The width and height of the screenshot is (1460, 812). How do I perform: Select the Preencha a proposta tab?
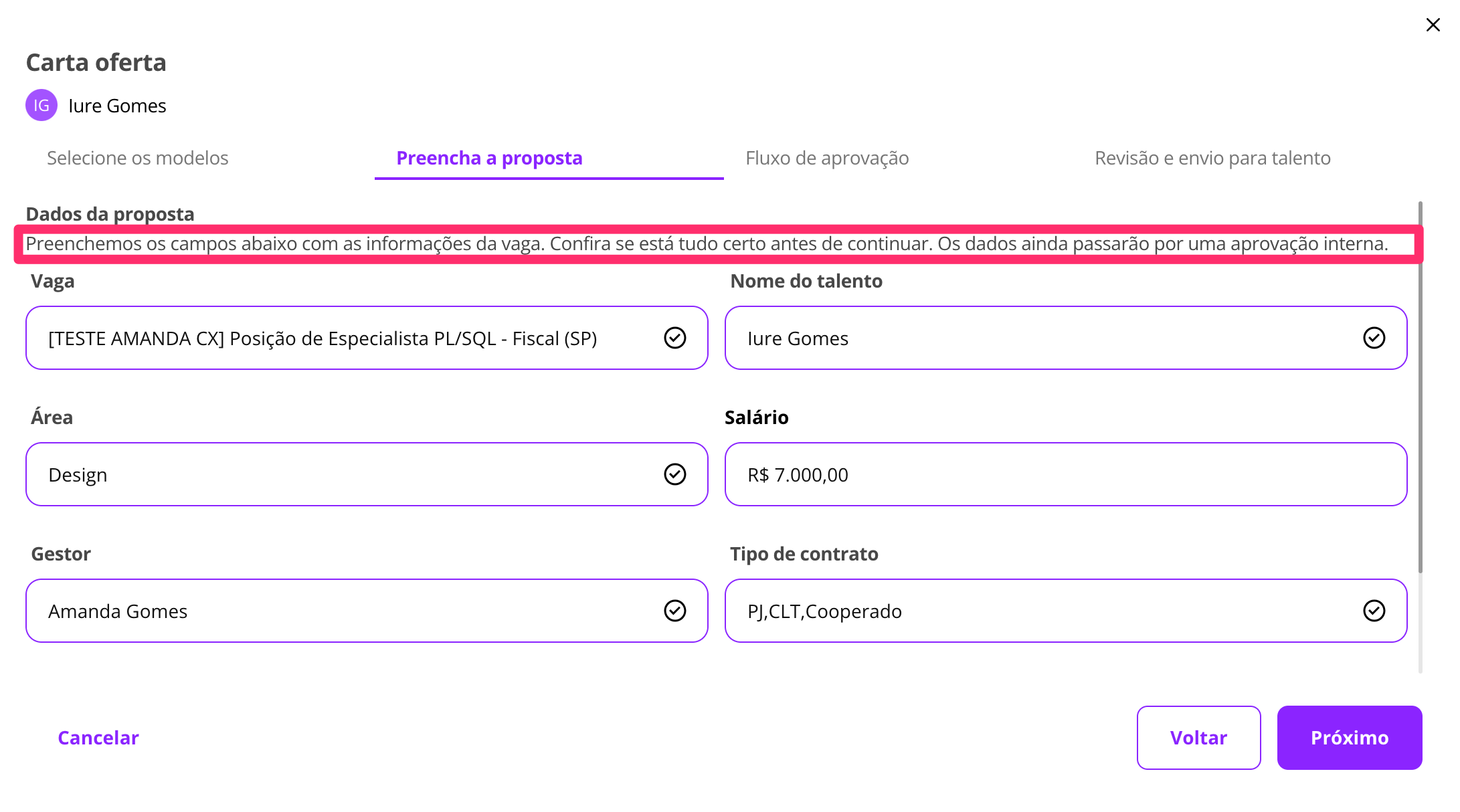(489, 159)
